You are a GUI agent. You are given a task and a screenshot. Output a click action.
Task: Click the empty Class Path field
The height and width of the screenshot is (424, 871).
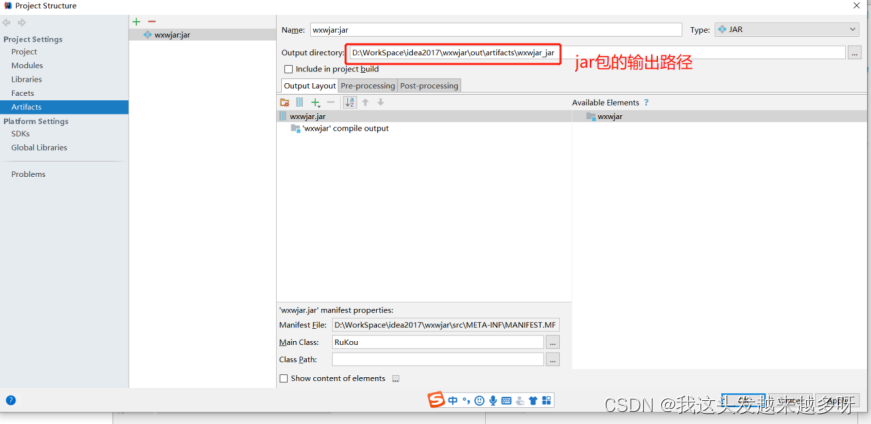tap(438, 360)
